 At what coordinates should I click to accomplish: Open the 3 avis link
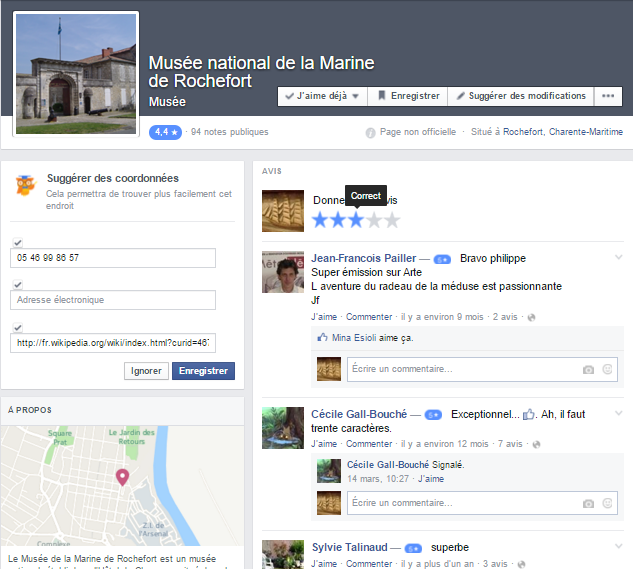495,564
